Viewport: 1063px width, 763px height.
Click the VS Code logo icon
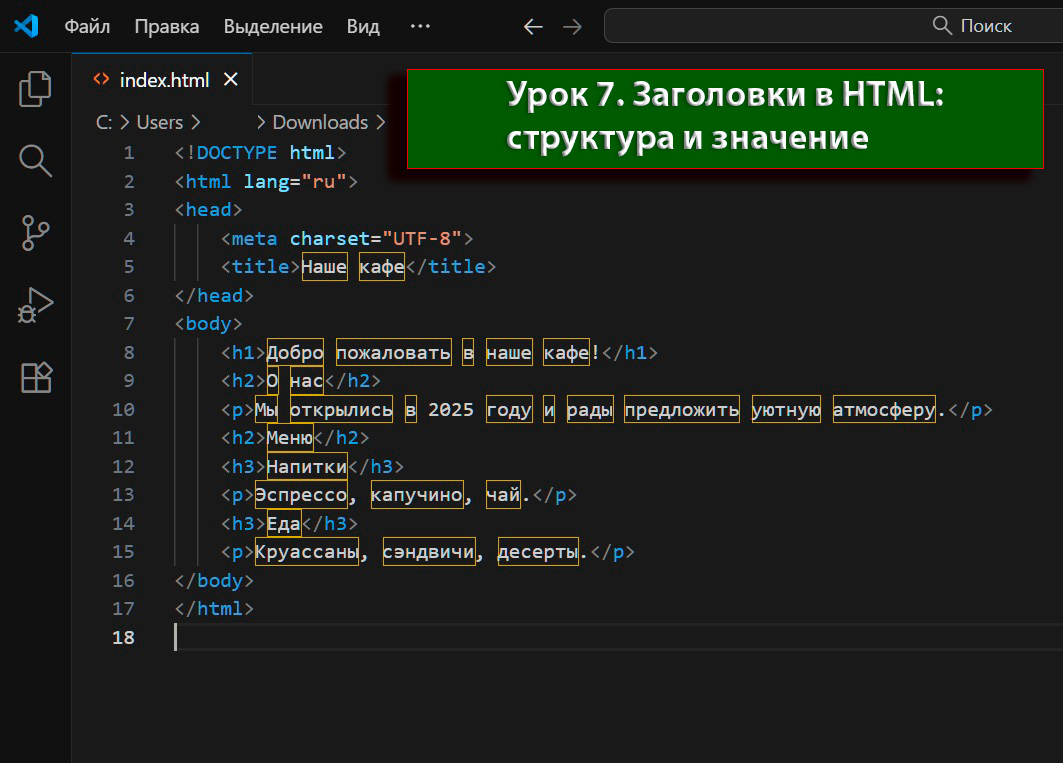pos(26,26)
